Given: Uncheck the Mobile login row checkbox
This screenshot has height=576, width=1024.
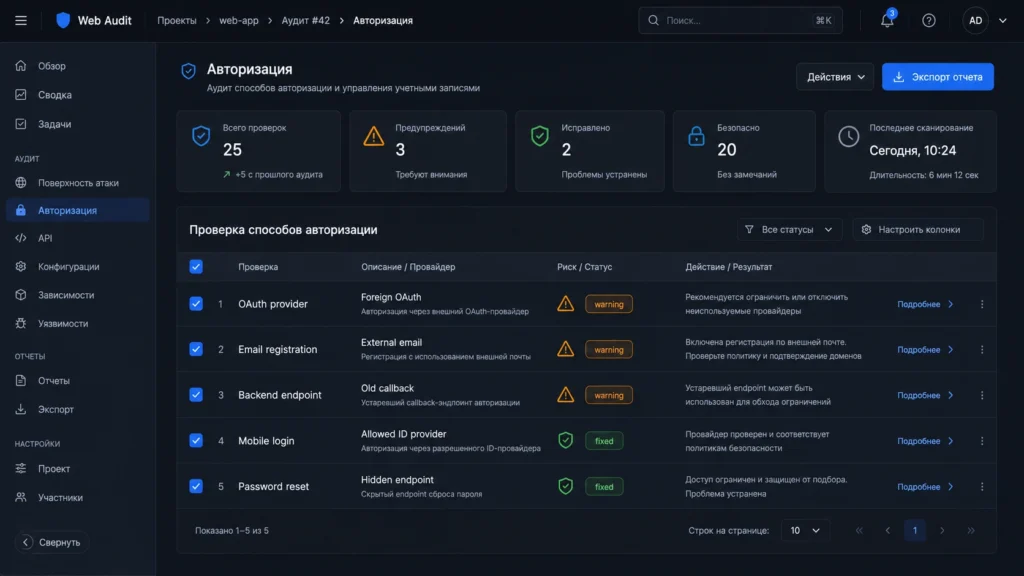Looking at the screenshot, I should (196, 441).
